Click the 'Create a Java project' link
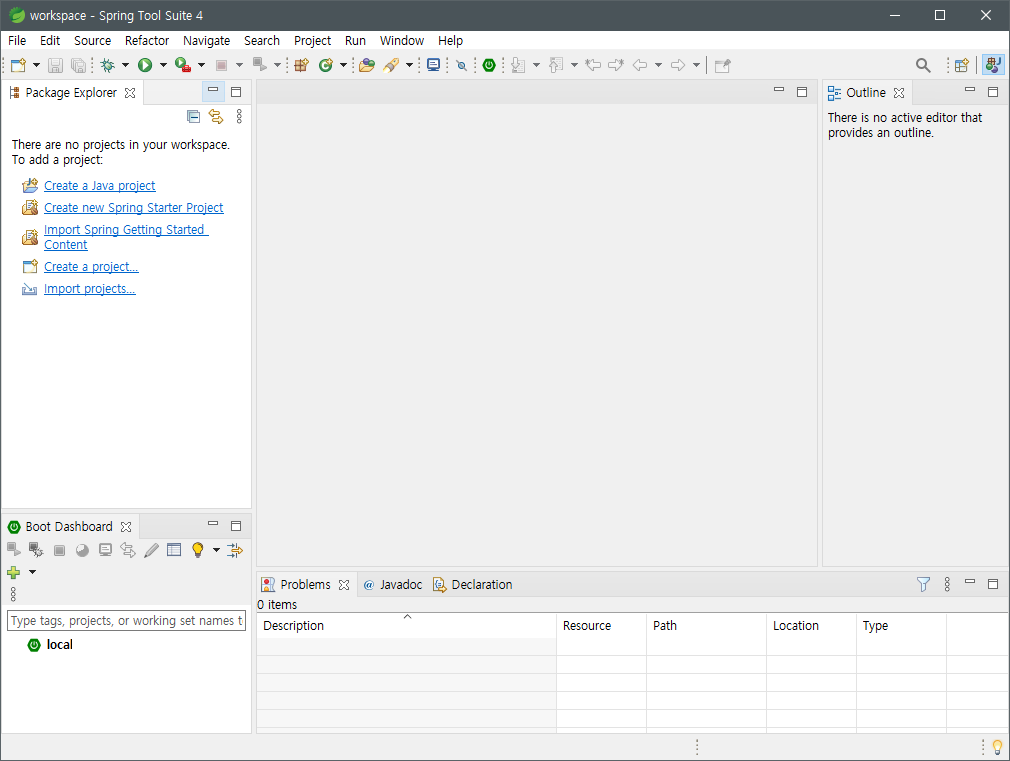The height and width of the screenshot is (761, 1010). [x=99, y=186]
